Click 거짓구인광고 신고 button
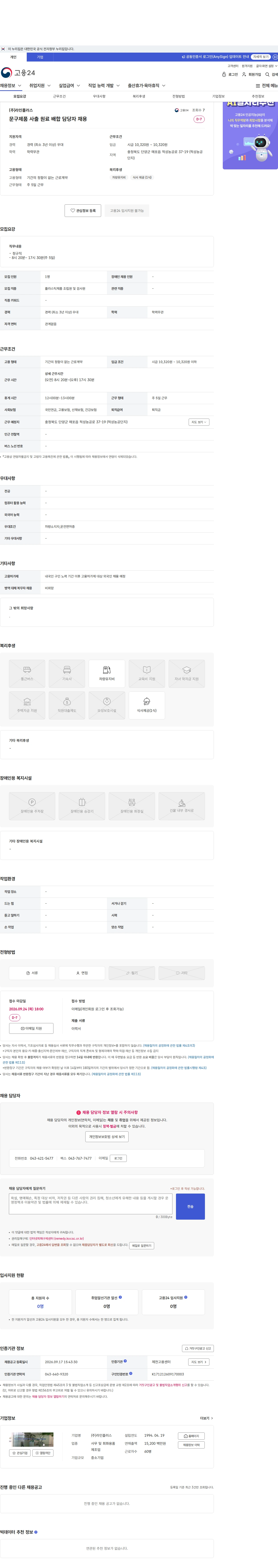The width and height of the screenshot is (278, 1568). [198, 1348]
